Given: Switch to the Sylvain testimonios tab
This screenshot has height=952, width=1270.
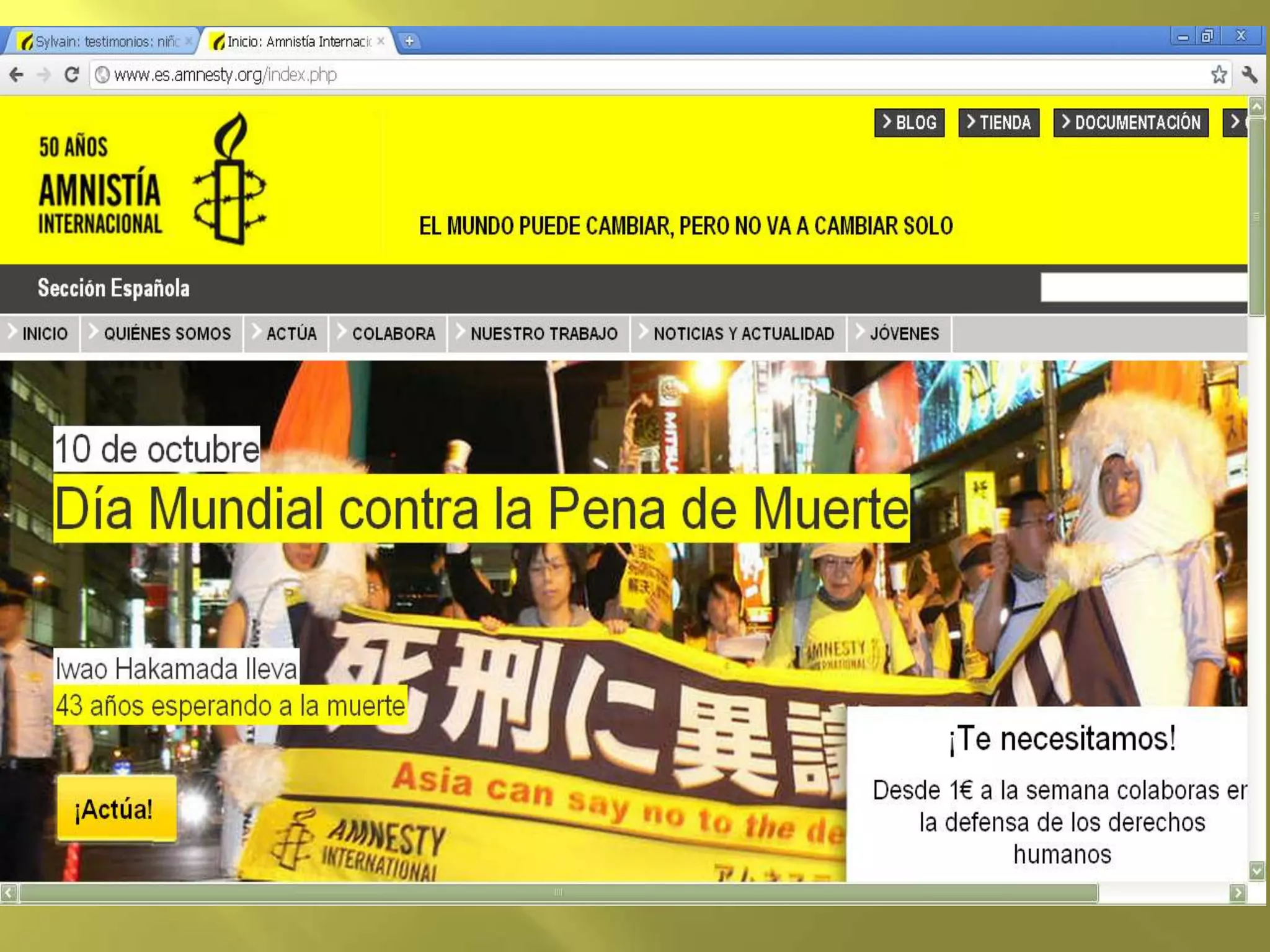Looking at the screenshot, I should tap(105, 42).
